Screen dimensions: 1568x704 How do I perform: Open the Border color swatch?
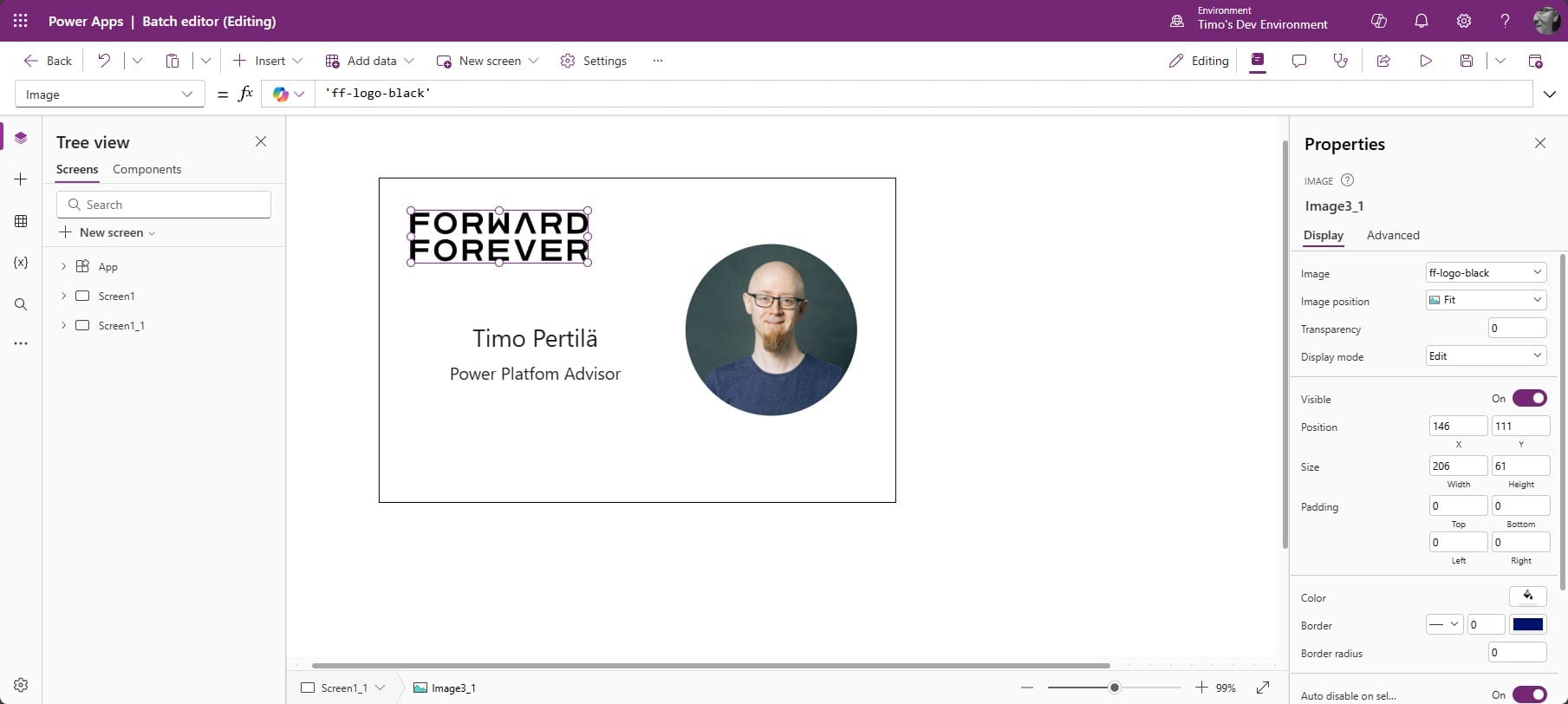tap(1527, 624)
